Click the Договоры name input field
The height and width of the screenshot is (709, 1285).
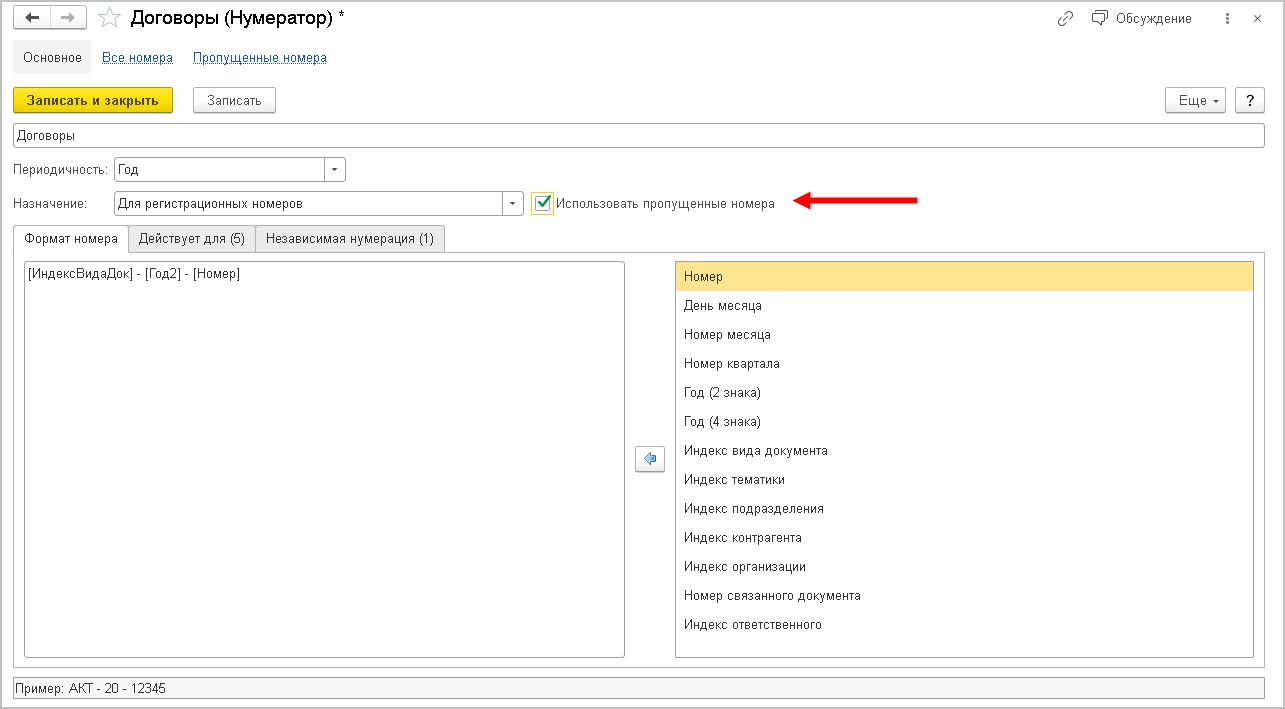tap(640, 135)
